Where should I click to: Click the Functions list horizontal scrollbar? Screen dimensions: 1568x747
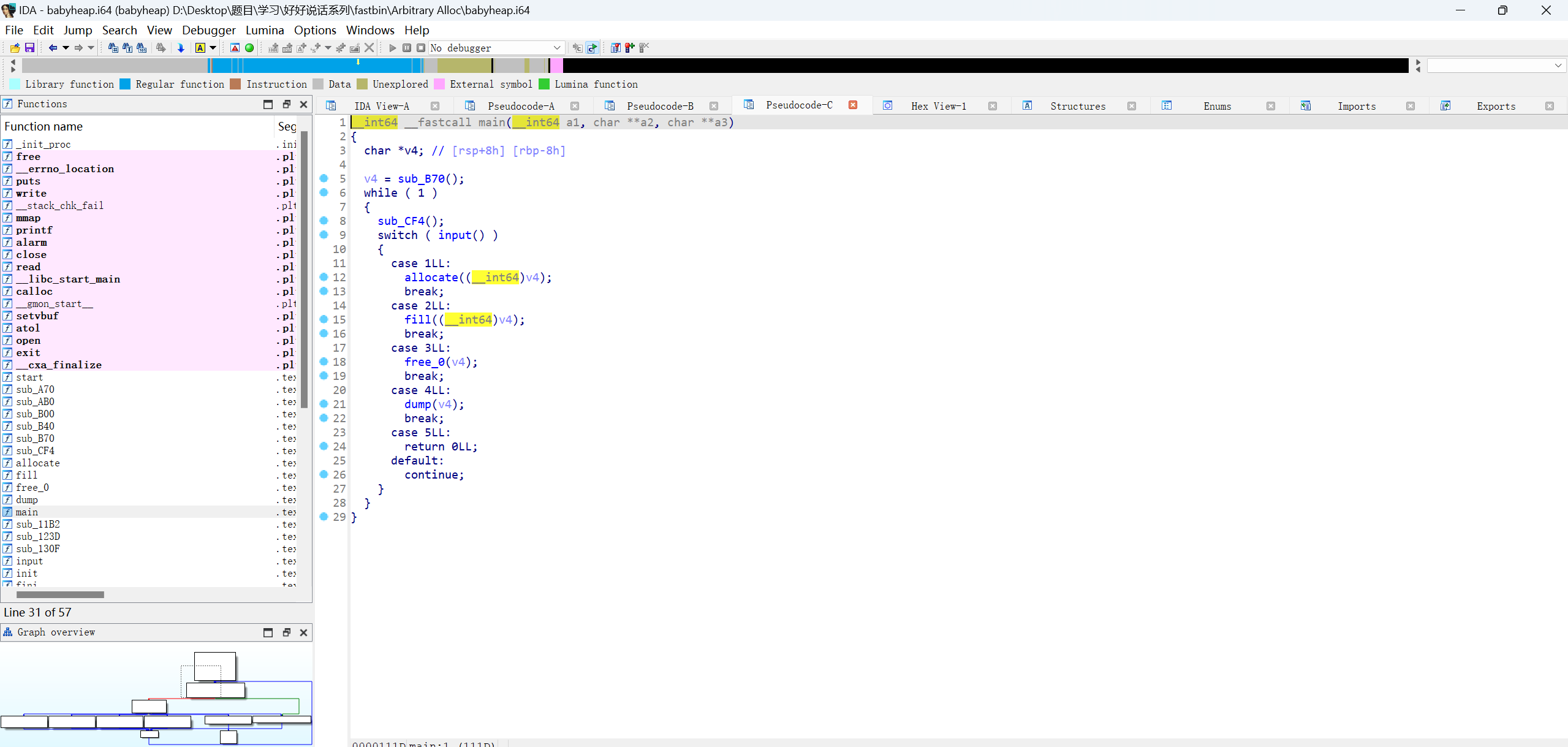60,594
